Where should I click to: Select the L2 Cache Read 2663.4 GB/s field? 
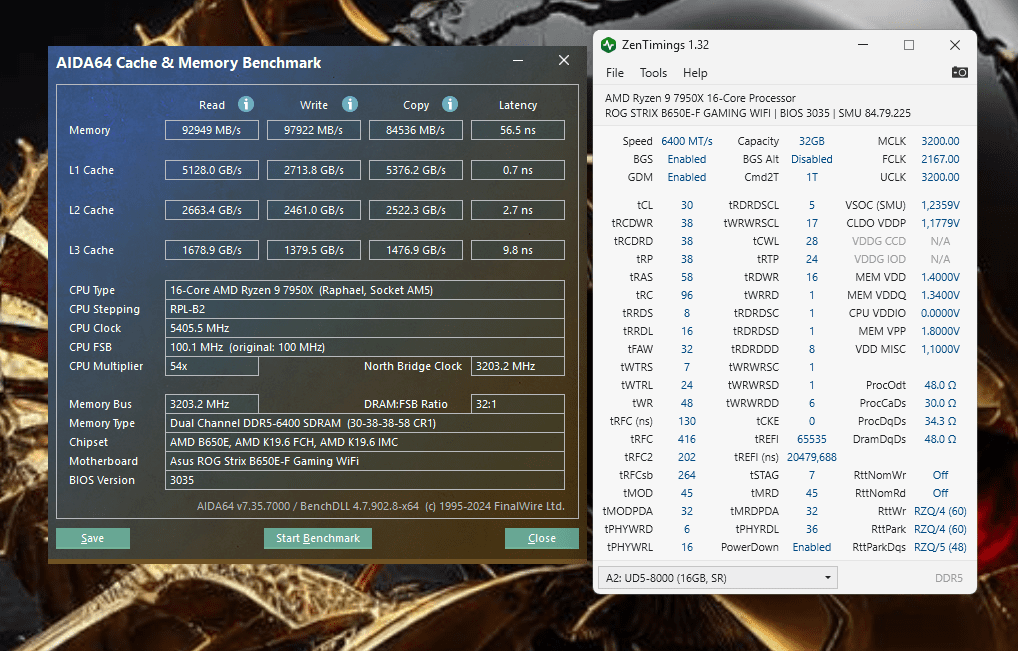coord(212,210)
